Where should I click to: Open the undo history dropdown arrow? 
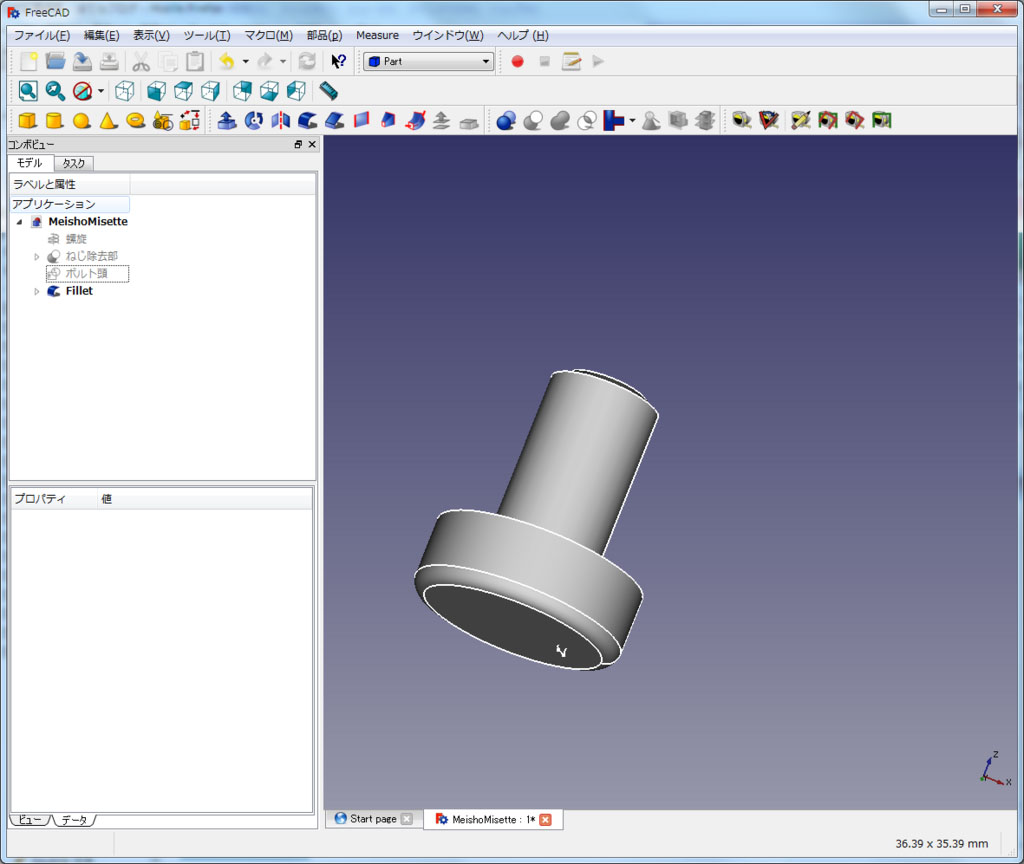point(245,61)
